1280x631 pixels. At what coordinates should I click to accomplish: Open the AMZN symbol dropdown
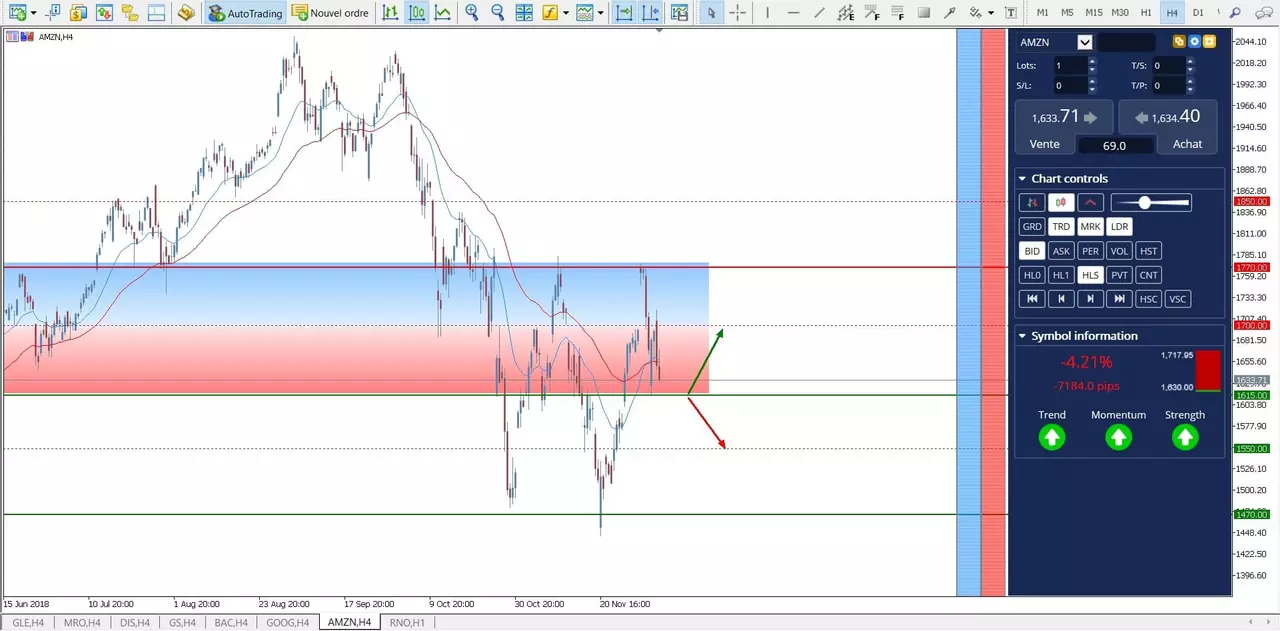(1085, 42)
